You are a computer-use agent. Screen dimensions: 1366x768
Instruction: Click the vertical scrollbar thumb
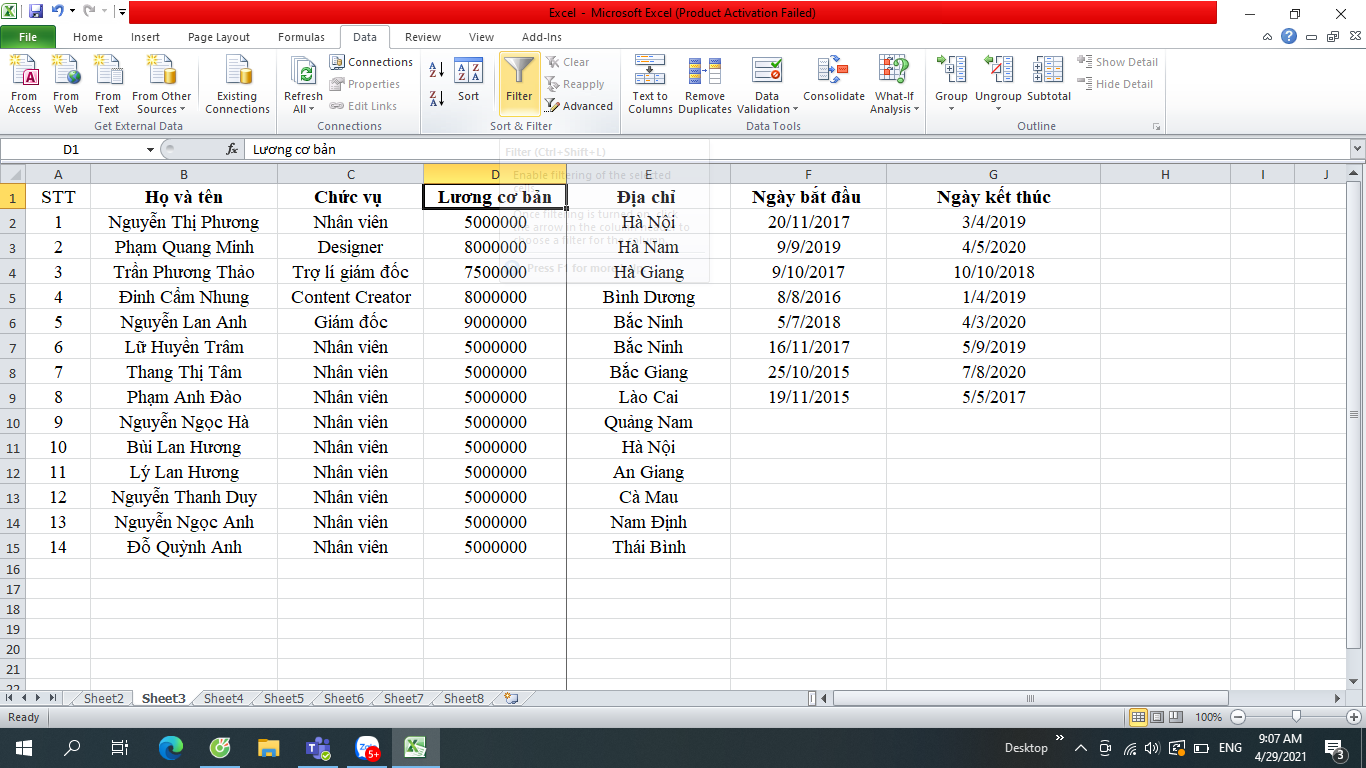[1354, 414]
